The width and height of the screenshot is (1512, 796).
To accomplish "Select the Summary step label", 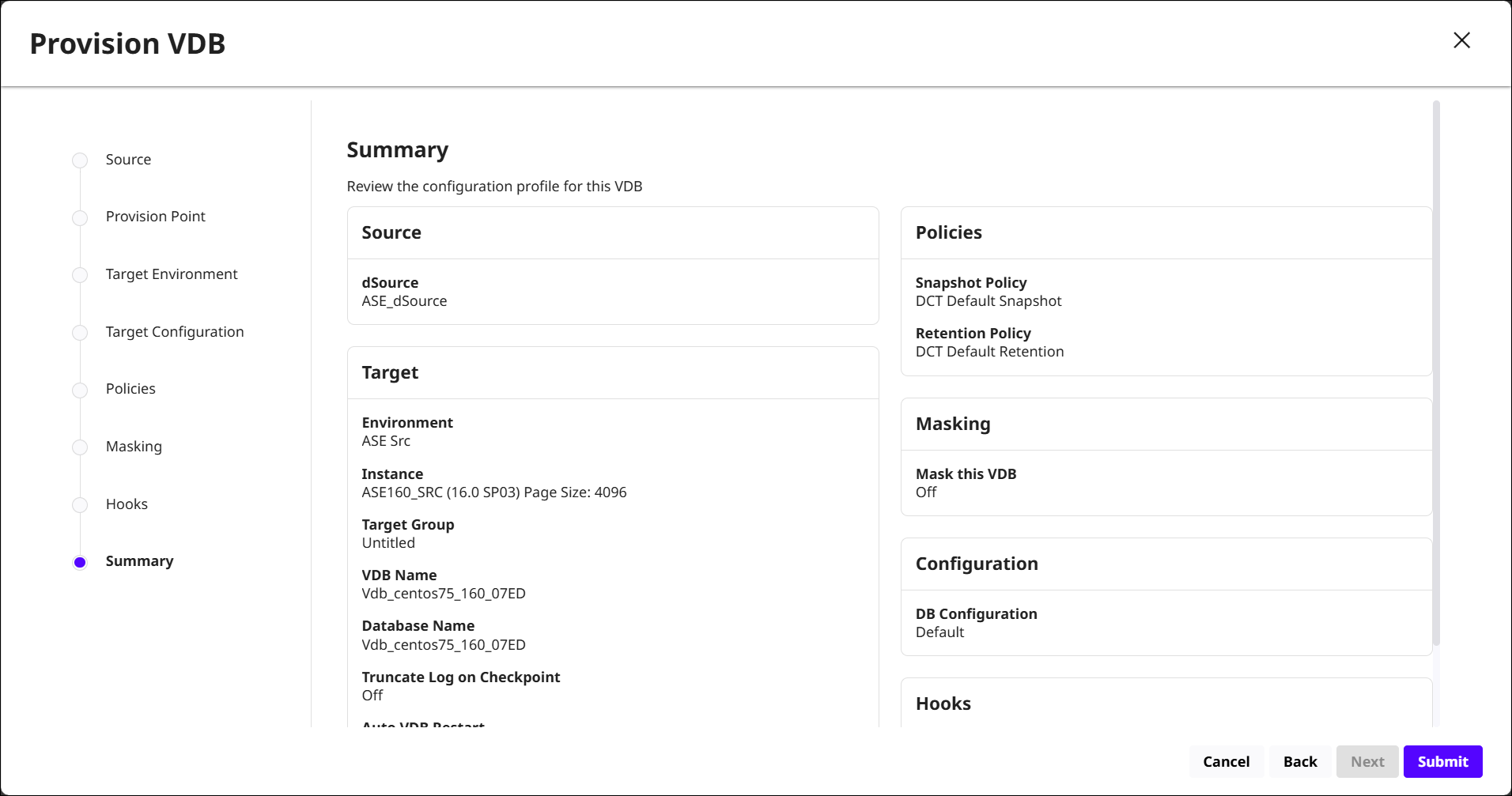I will click(139, 561).
